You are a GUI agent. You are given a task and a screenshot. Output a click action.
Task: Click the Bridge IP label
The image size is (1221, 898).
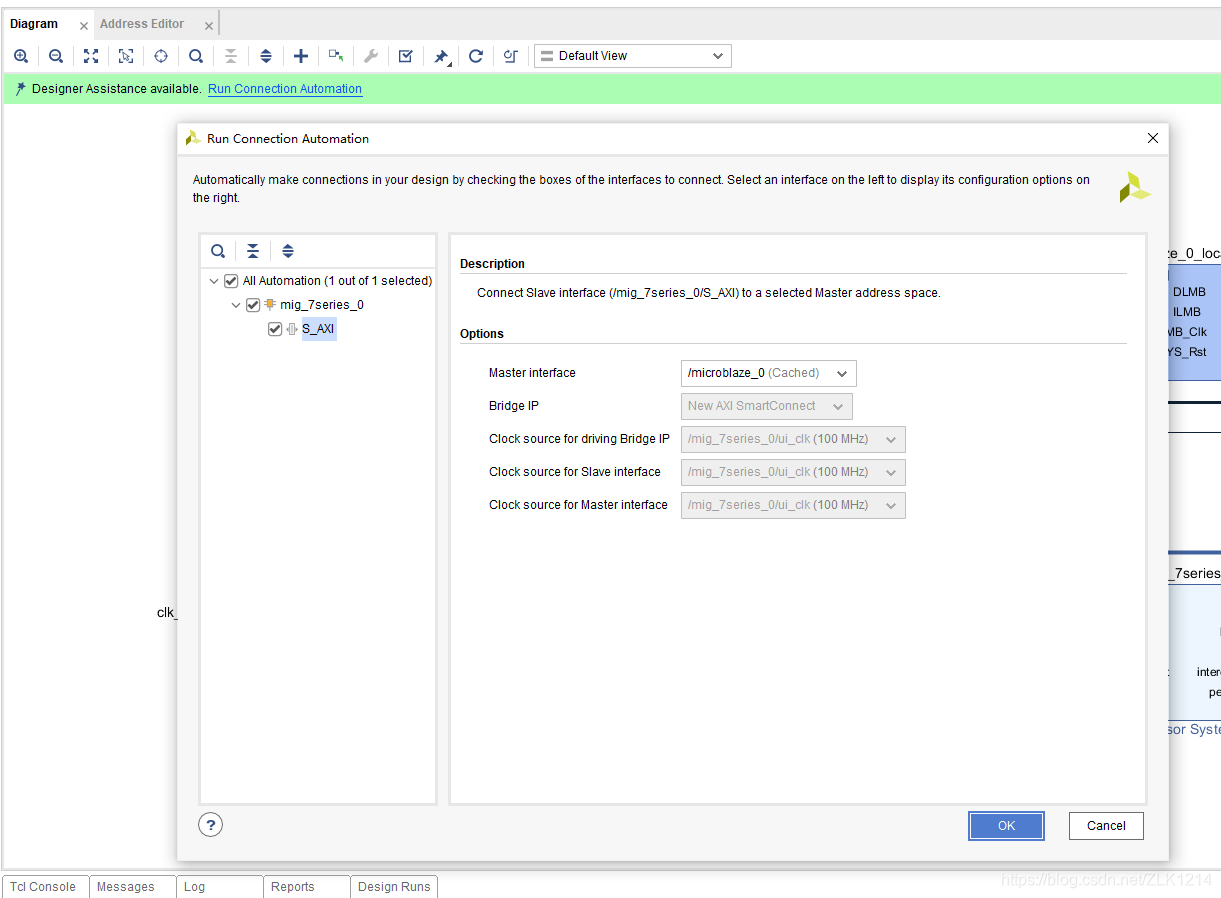(516, 406)
